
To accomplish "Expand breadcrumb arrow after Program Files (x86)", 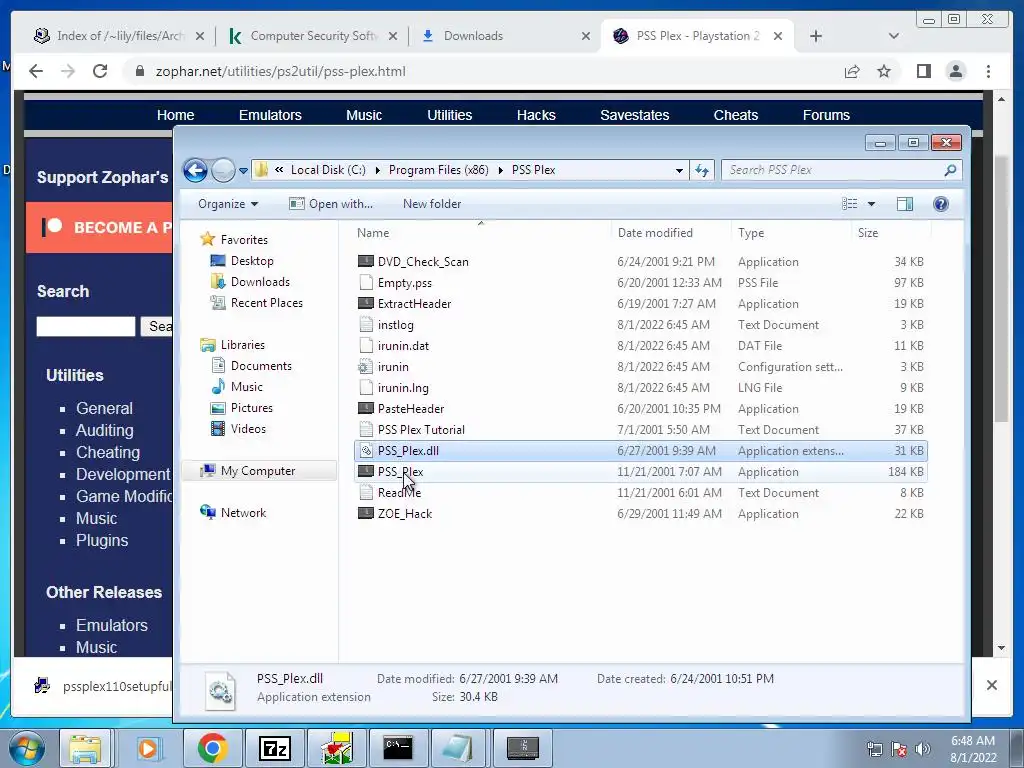I will coord(500,170).
